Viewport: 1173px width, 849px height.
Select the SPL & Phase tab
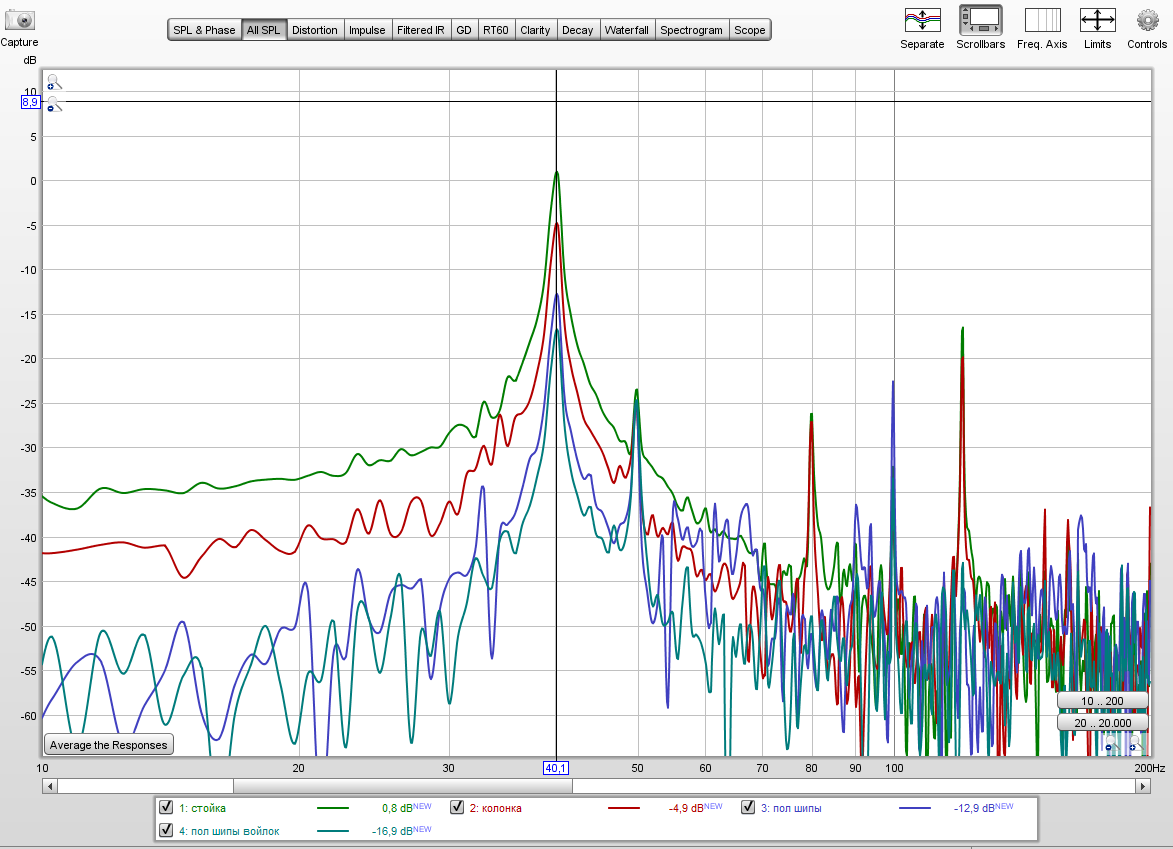[204, 30]
